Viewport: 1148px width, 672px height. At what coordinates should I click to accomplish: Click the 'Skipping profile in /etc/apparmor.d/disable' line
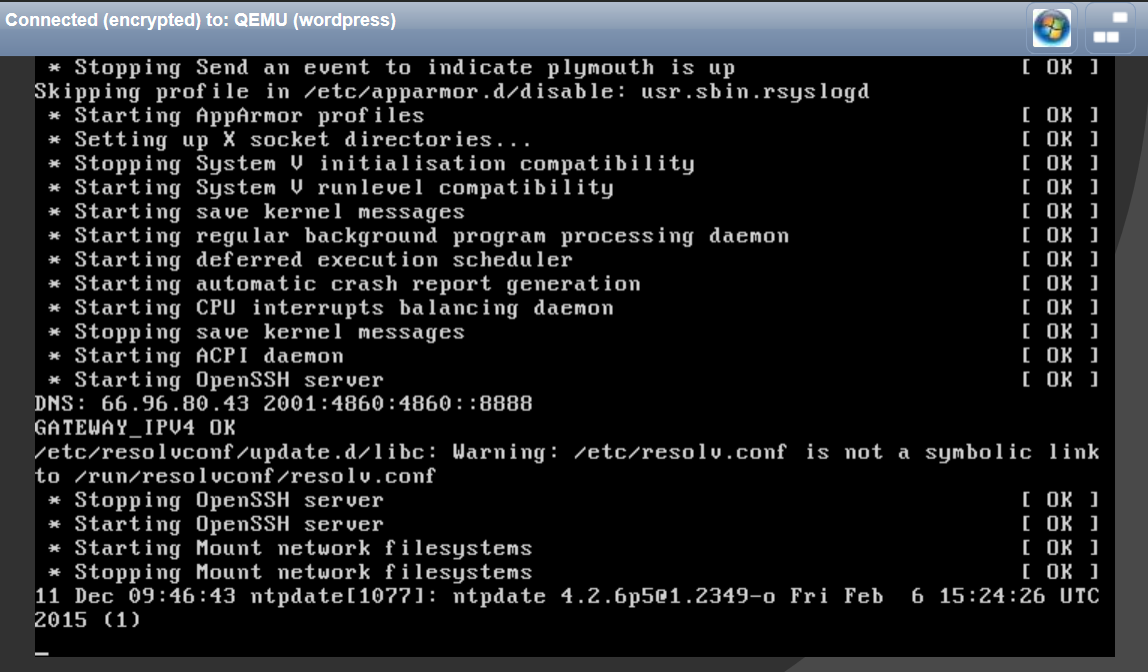[452, 92]
